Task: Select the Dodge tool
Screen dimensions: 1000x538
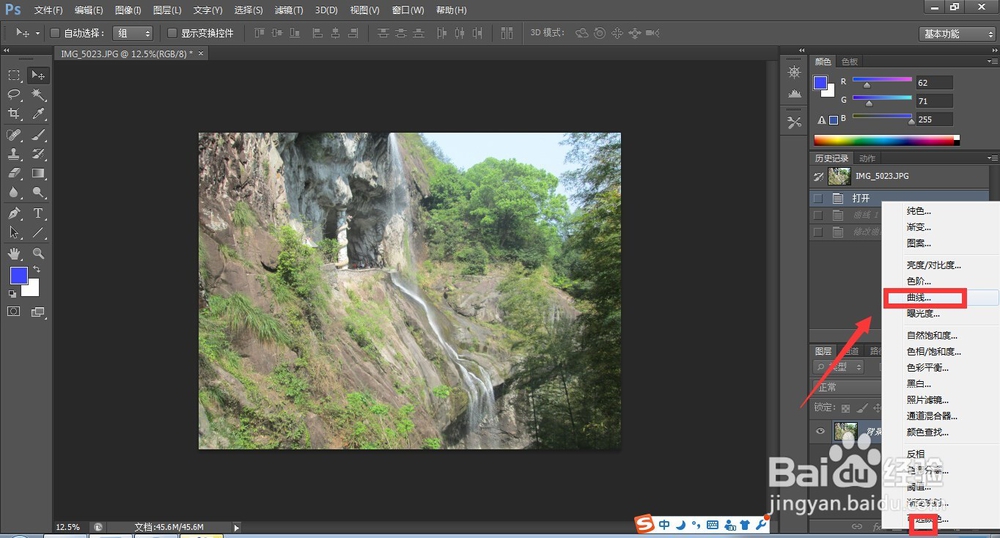Action: pyautogui.click(x=38, y=192)
